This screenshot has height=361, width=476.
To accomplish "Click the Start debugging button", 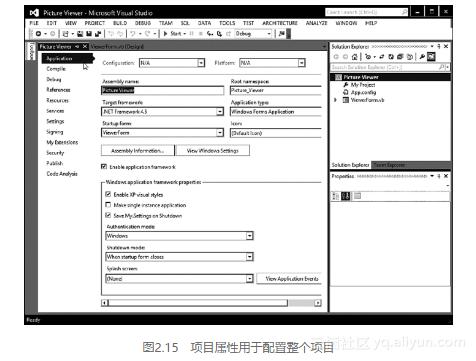I will point(173,34).
